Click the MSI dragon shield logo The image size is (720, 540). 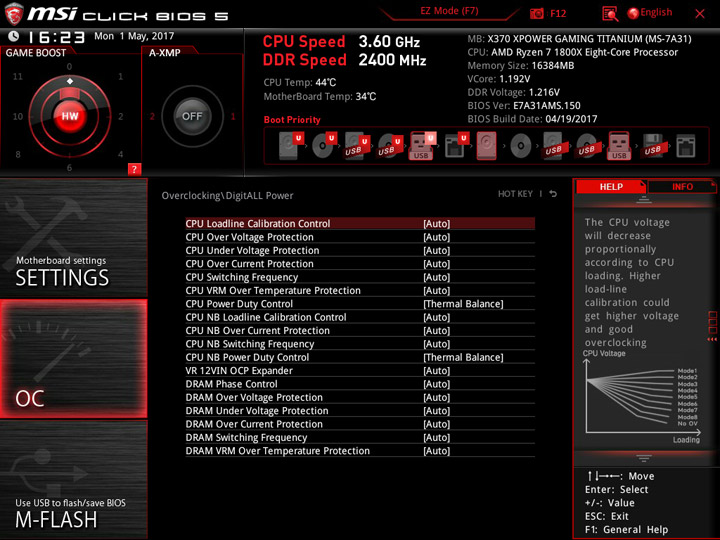(x=14, y=14)
